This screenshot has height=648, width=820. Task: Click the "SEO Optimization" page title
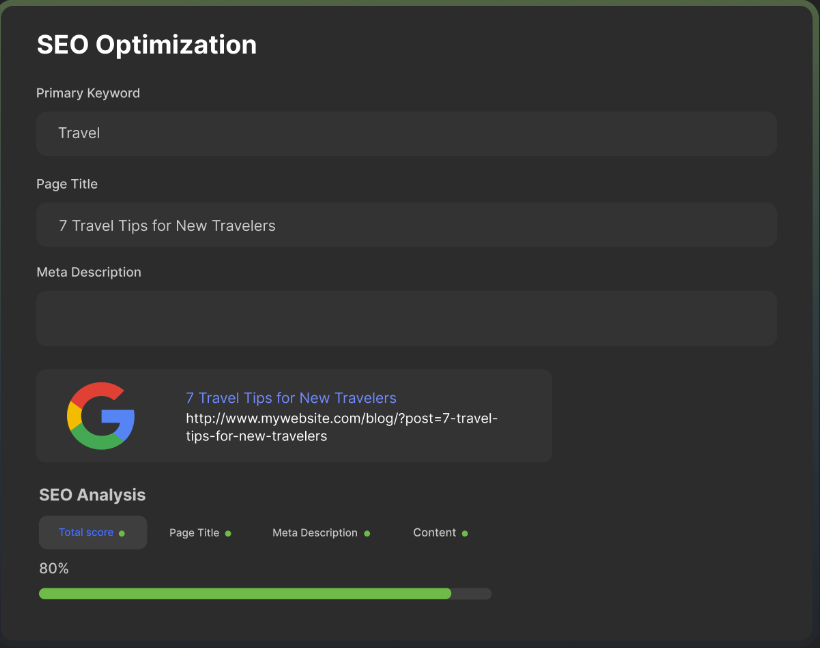pos(146,45)
